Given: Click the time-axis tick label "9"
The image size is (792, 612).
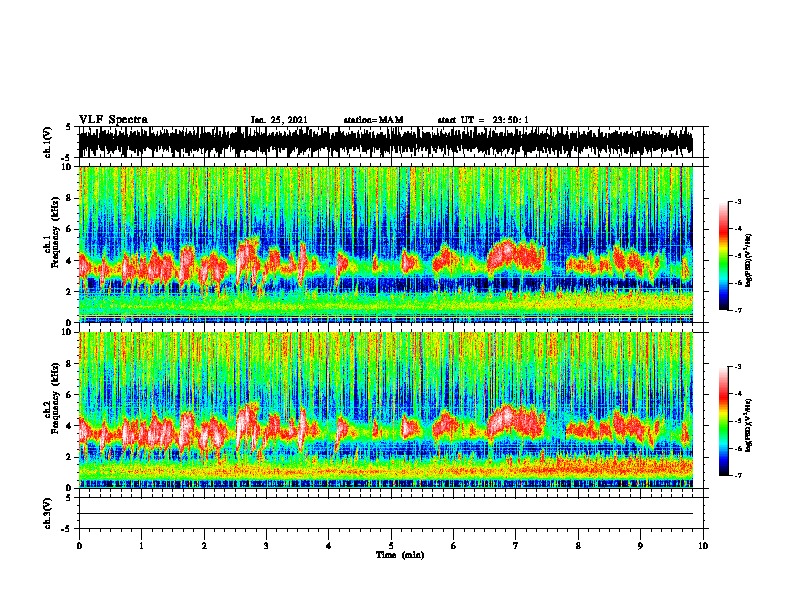Looking at the screenshot, I should (x=640, y=546).
